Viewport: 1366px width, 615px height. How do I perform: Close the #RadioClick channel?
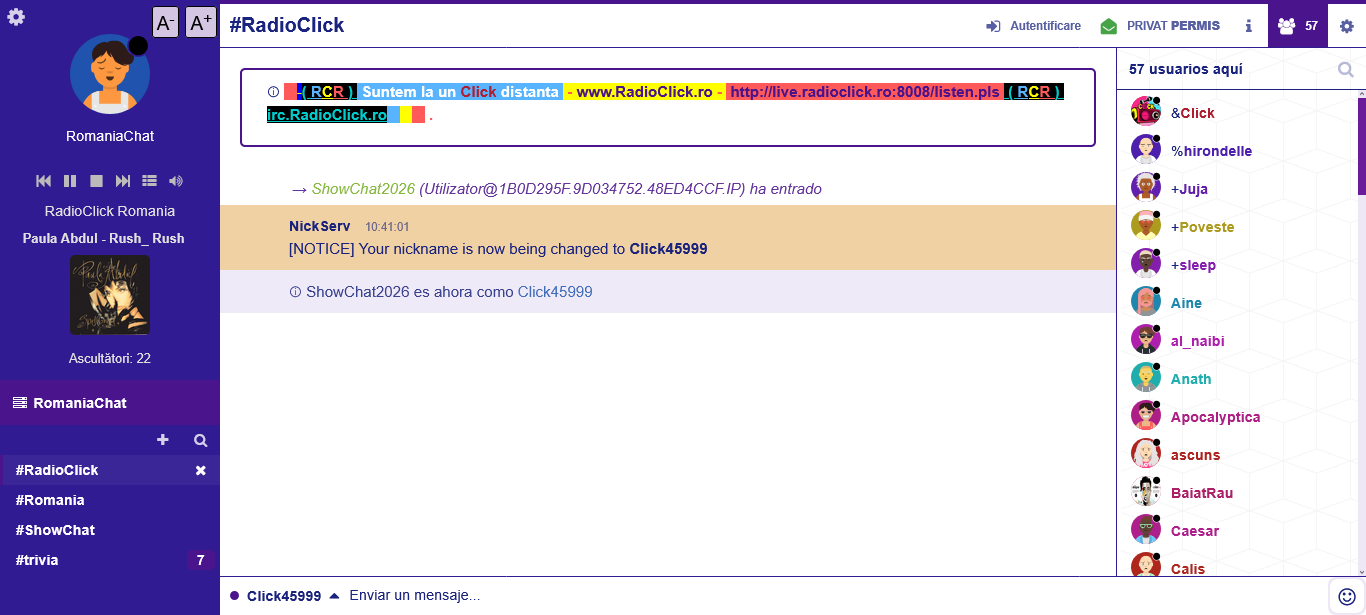click(x=200, y=470)
